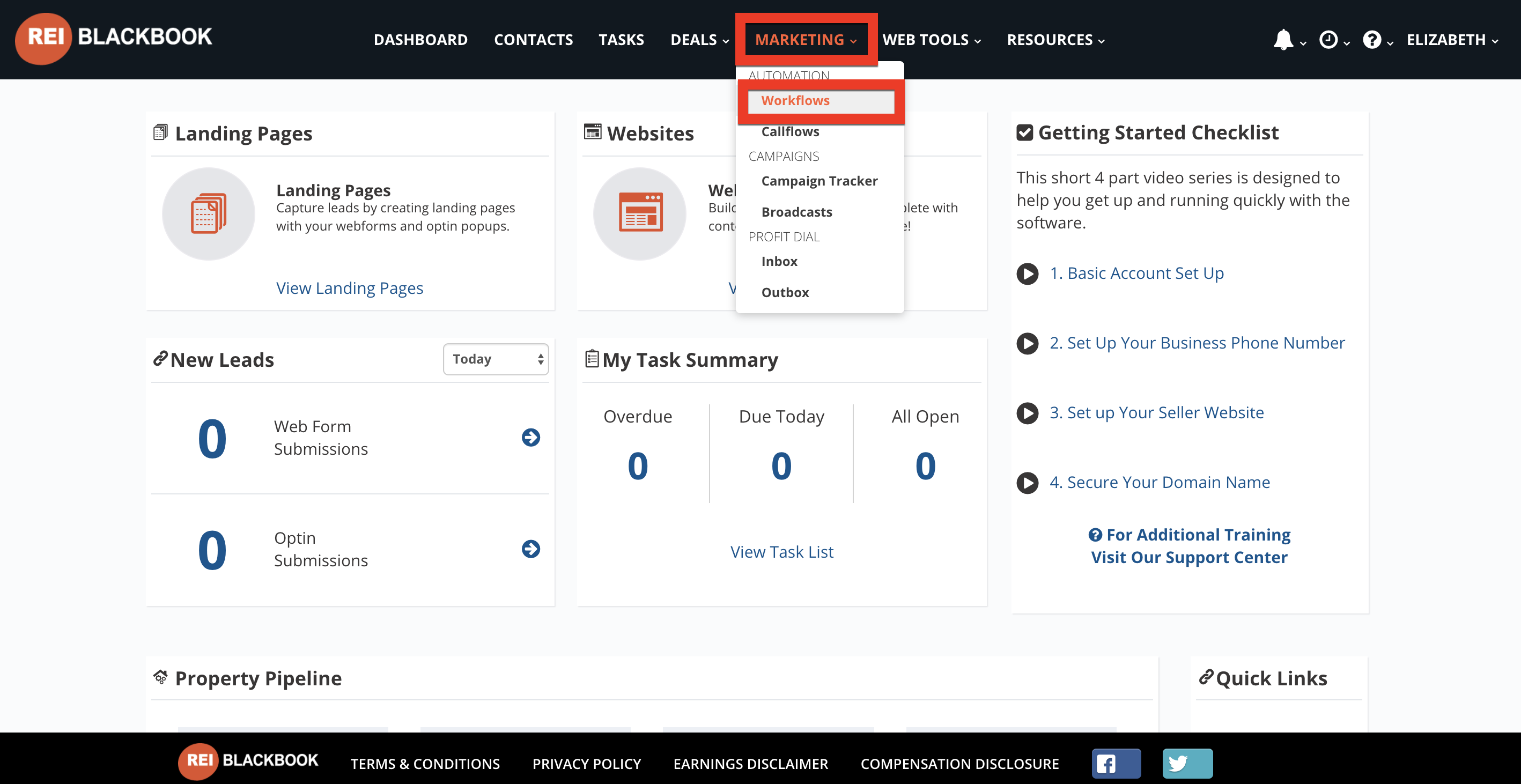Open the Twitter page icon in footer
The height and width of the screenshot is (784, 1521).
1187,763
